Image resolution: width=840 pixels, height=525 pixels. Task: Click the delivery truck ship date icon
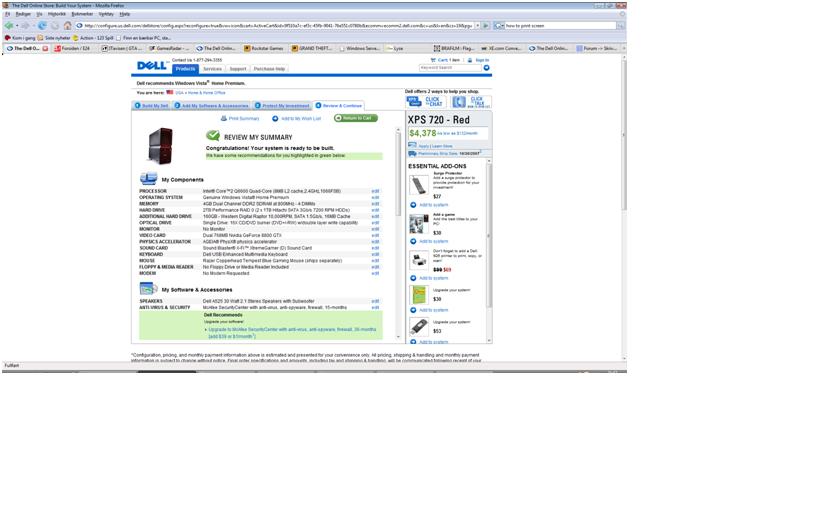(x=412, y=154)
